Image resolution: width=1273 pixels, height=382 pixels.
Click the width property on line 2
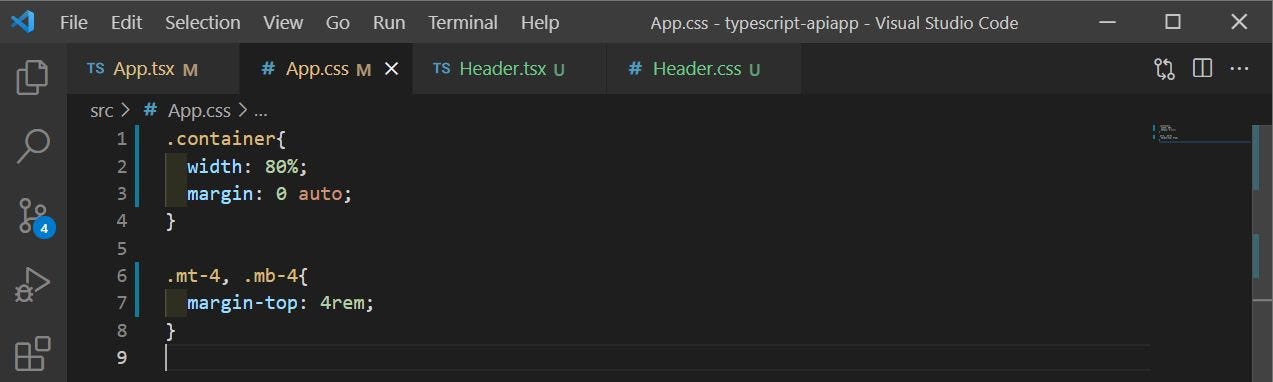pyautogui.click(x=215, y=166)
